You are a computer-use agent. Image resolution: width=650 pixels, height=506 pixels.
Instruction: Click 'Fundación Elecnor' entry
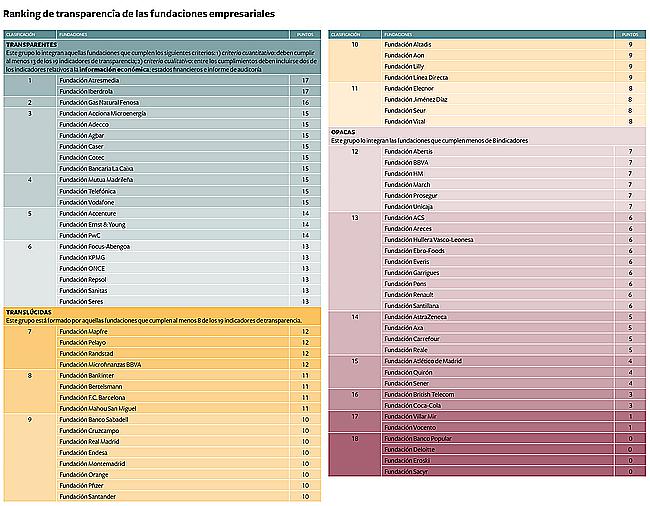coord(409,88)
